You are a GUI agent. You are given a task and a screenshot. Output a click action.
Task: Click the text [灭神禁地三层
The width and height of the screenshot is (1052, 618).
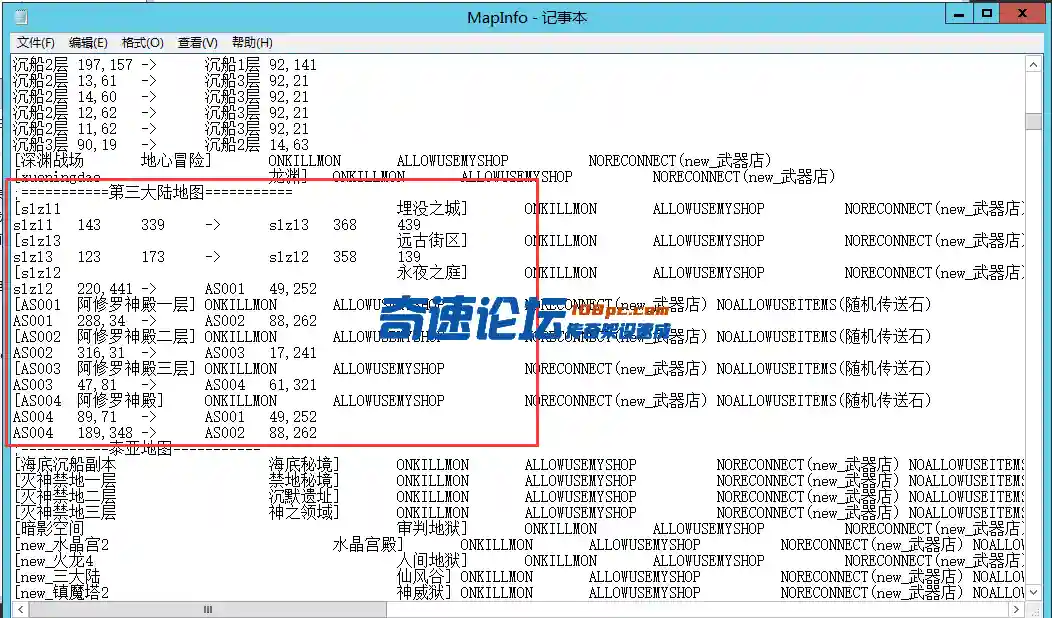click(x=65, y=513)
